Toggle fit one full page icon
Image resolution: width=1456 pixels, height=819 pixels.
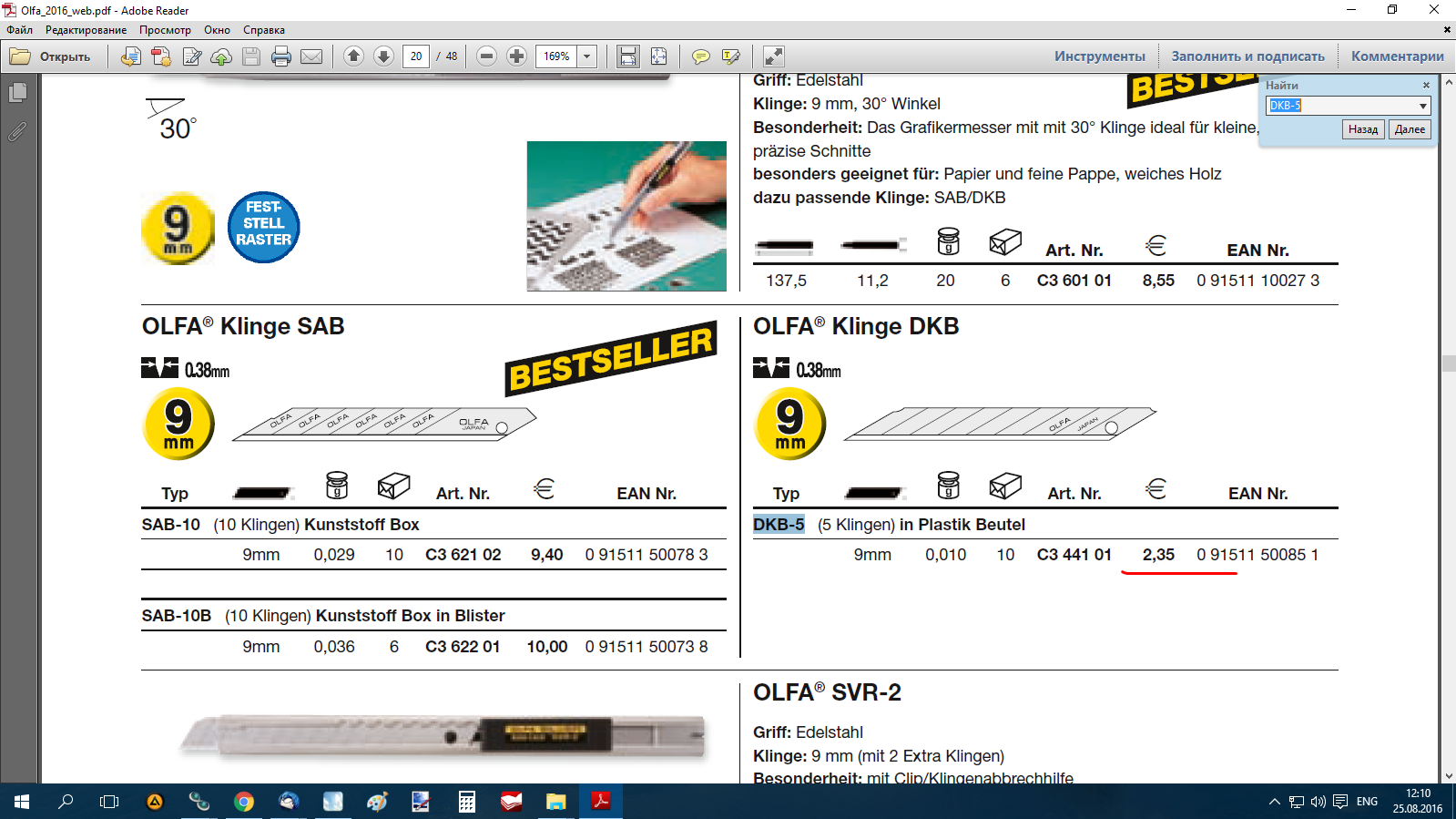tap(658, 56)
